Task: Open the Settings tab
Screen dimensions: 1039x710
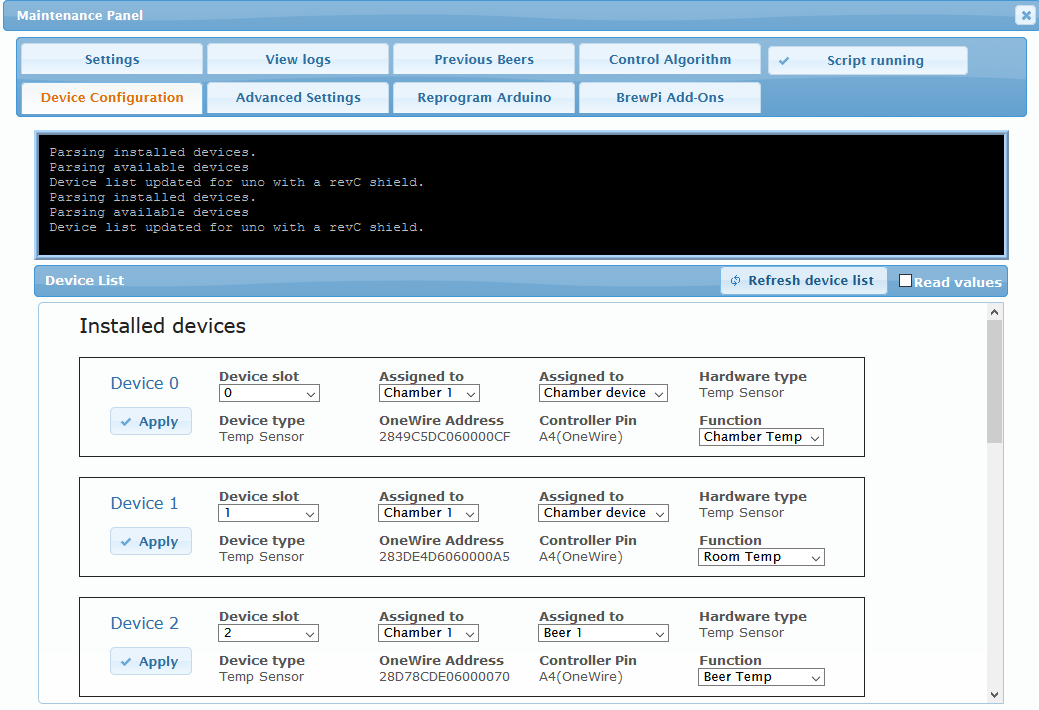Action: coord(112,59)
